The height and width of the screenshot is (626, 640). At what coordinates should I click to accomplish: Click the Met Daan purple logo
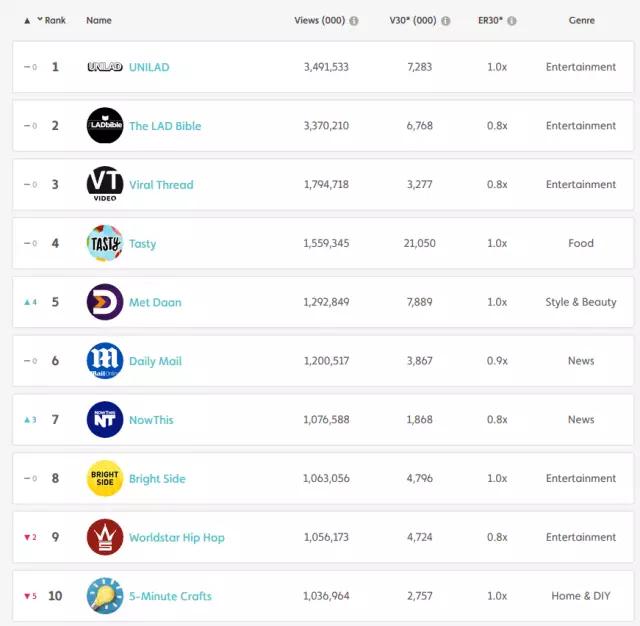tap(105, 302)
